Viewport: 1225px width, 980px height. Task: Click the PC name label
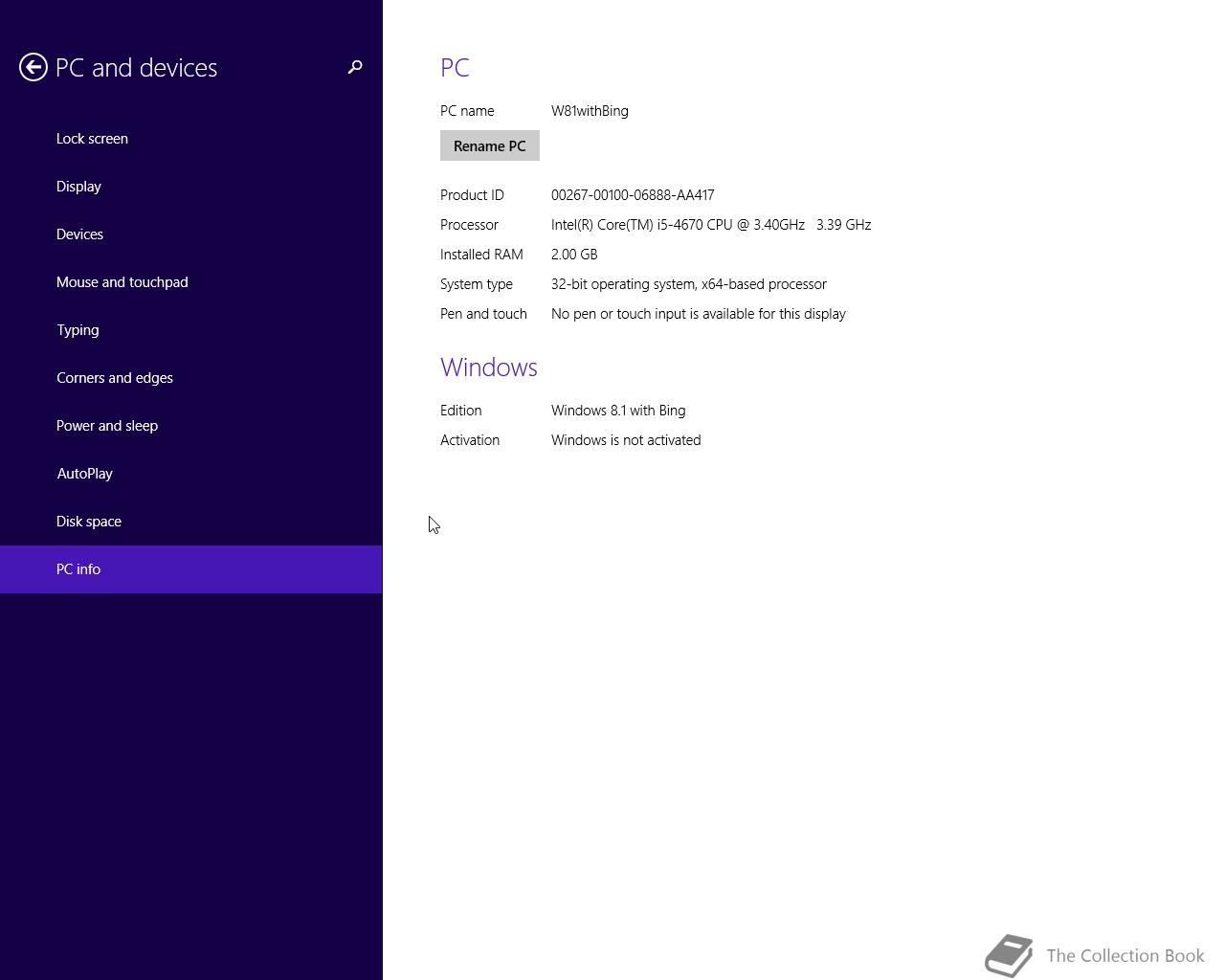467,111
